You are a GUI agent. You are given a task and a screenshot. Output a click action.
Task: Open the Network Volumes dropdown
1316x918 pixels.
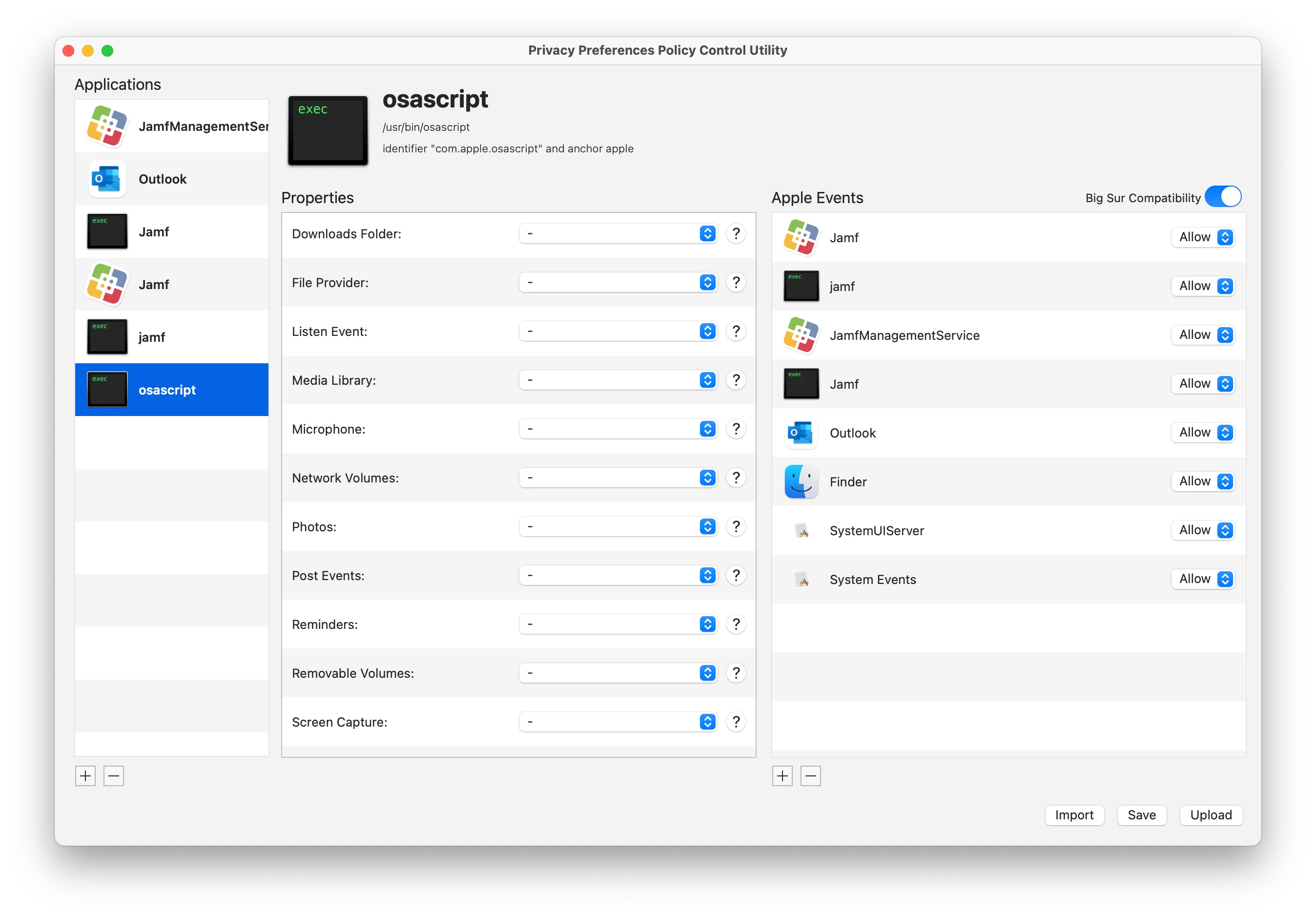(618, 477)
